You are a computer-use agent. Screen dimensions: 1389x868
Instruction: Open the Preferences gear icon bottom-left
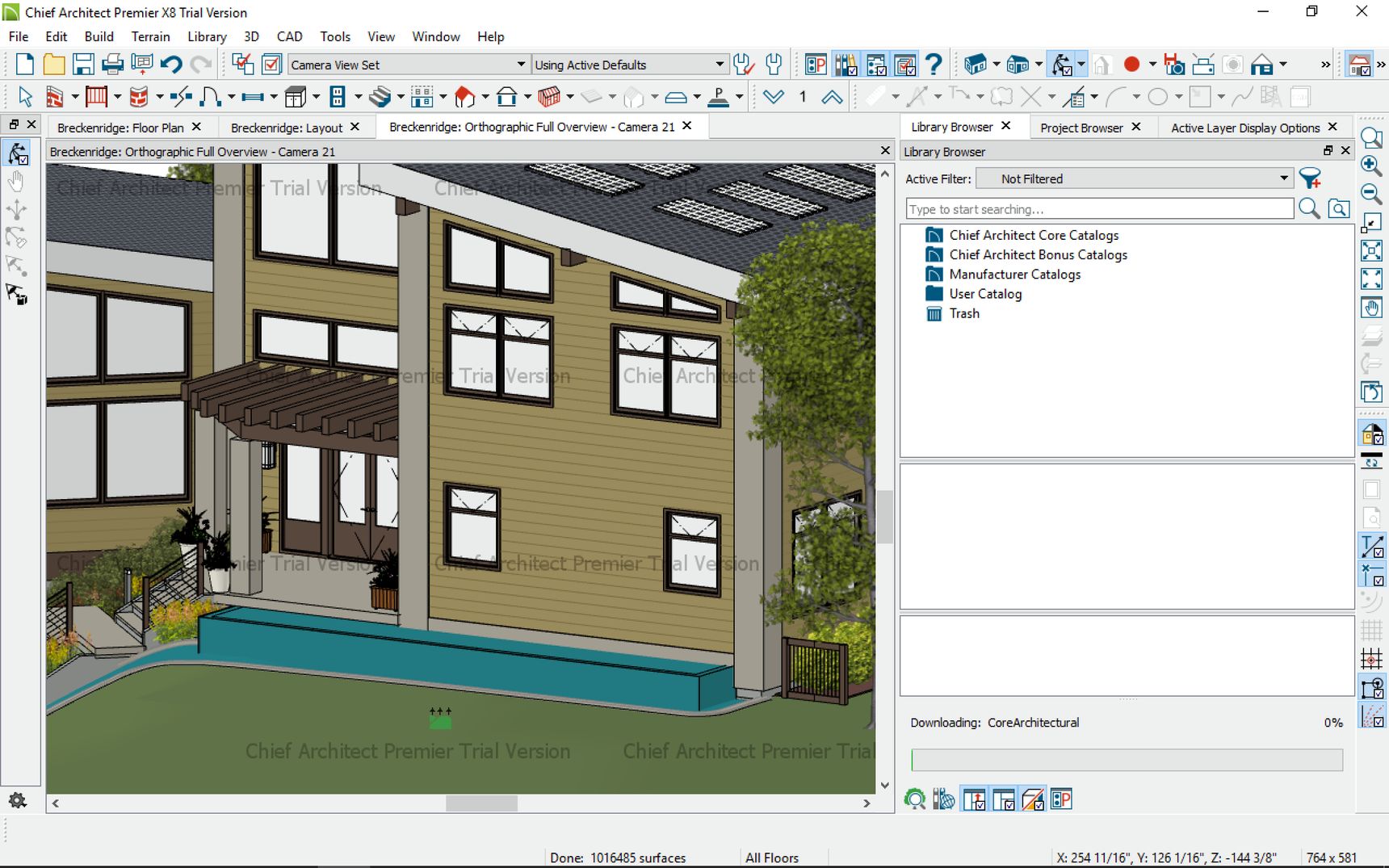[17, 800]
